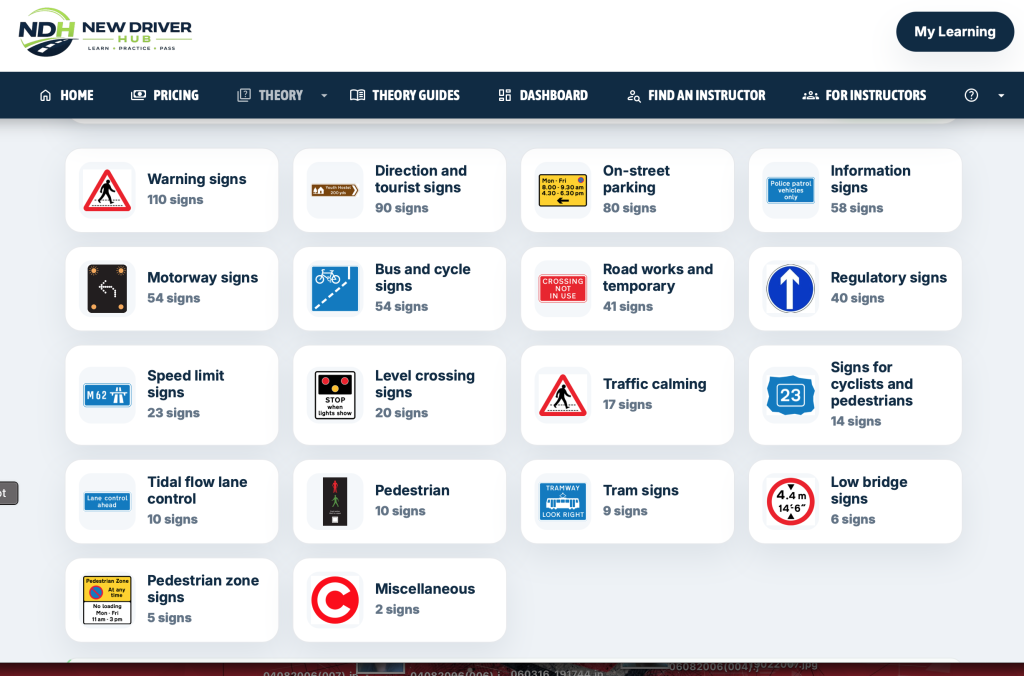
Task: Click the 4.4 m height limit sign icon
Action: [x=791, y=502]
